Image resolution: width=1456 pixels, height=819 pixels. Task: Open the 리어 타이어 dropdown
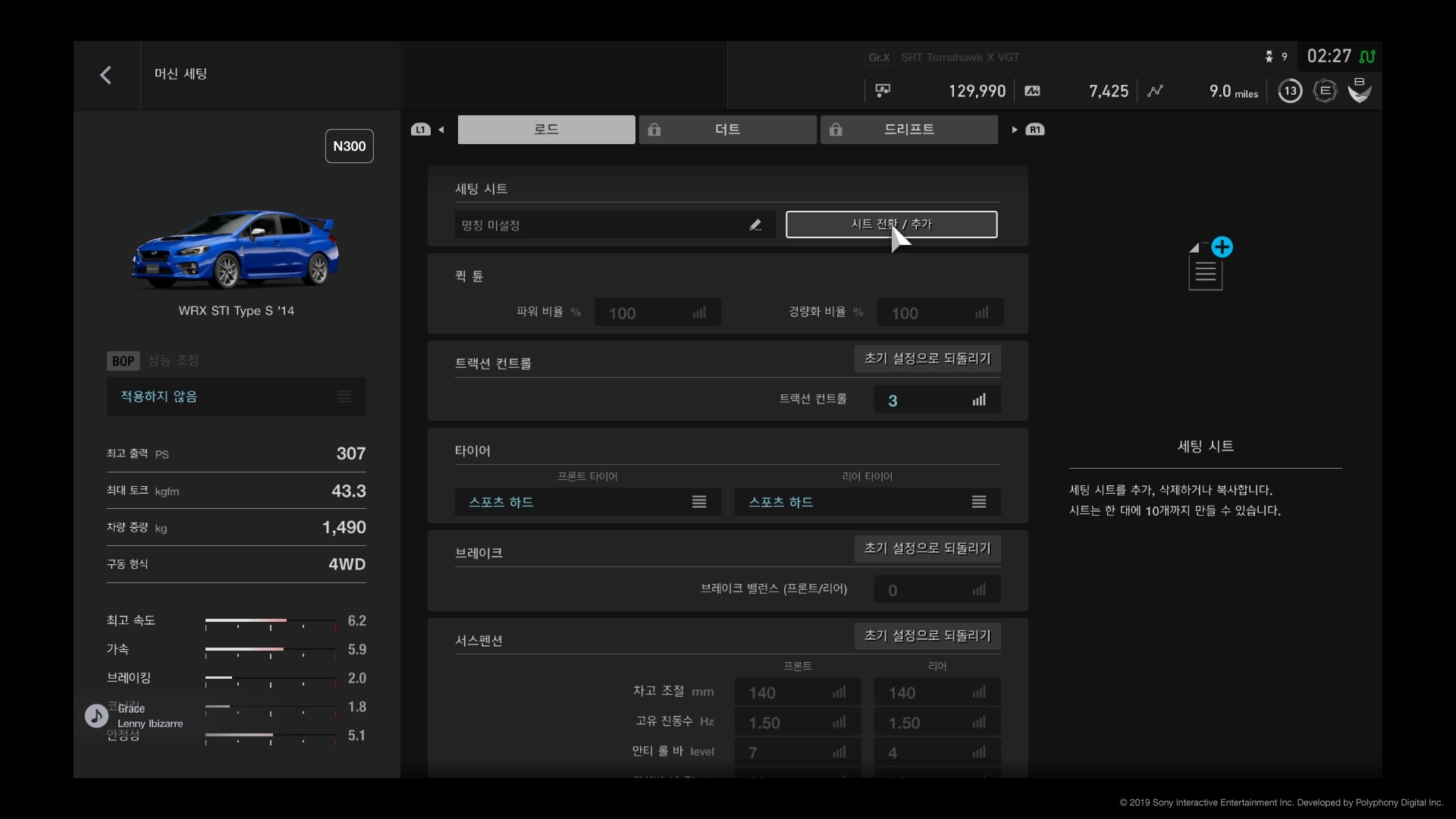pos(868,502)
